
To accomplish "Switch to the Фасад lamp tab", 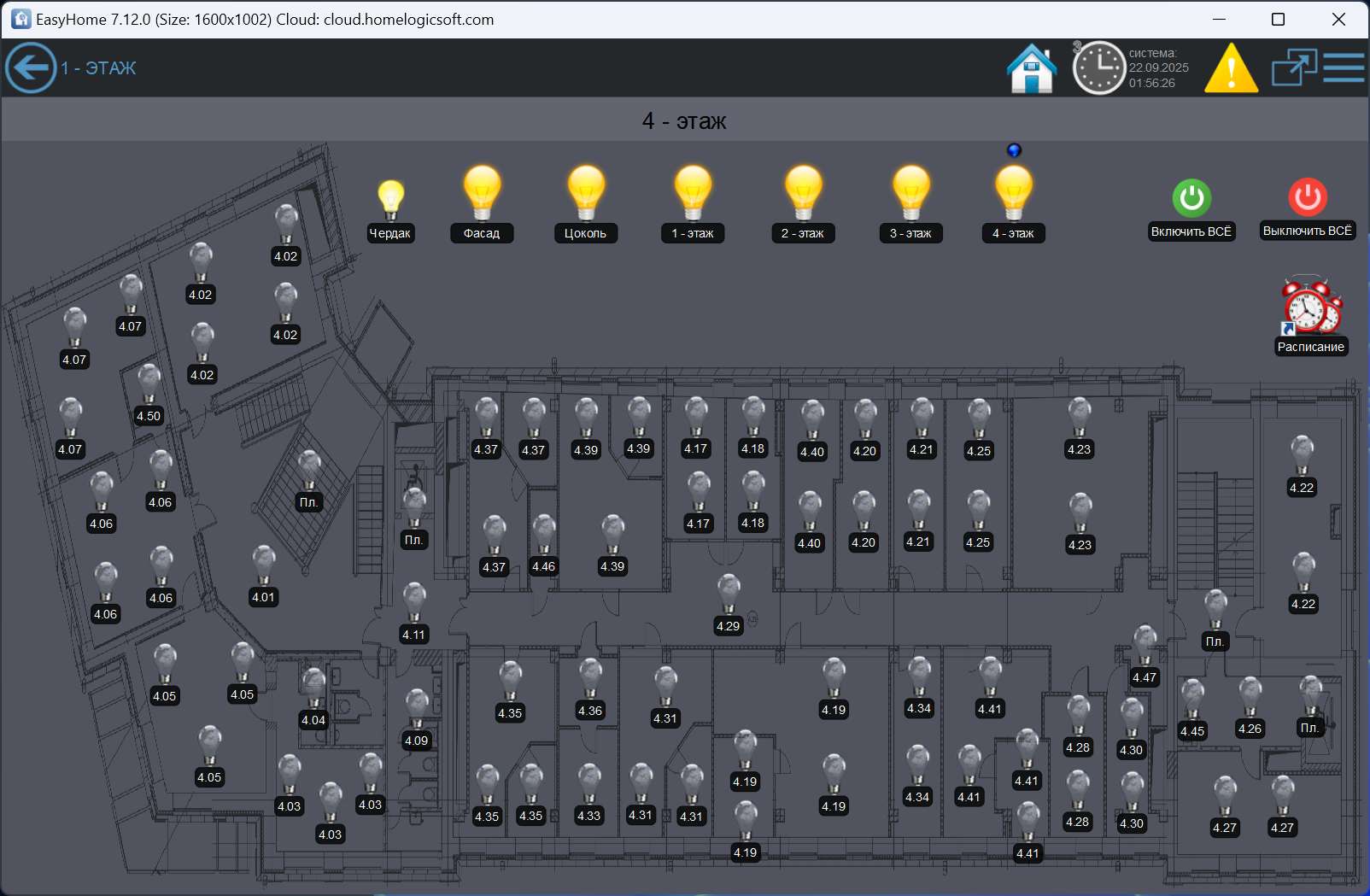I will (482, 194).
